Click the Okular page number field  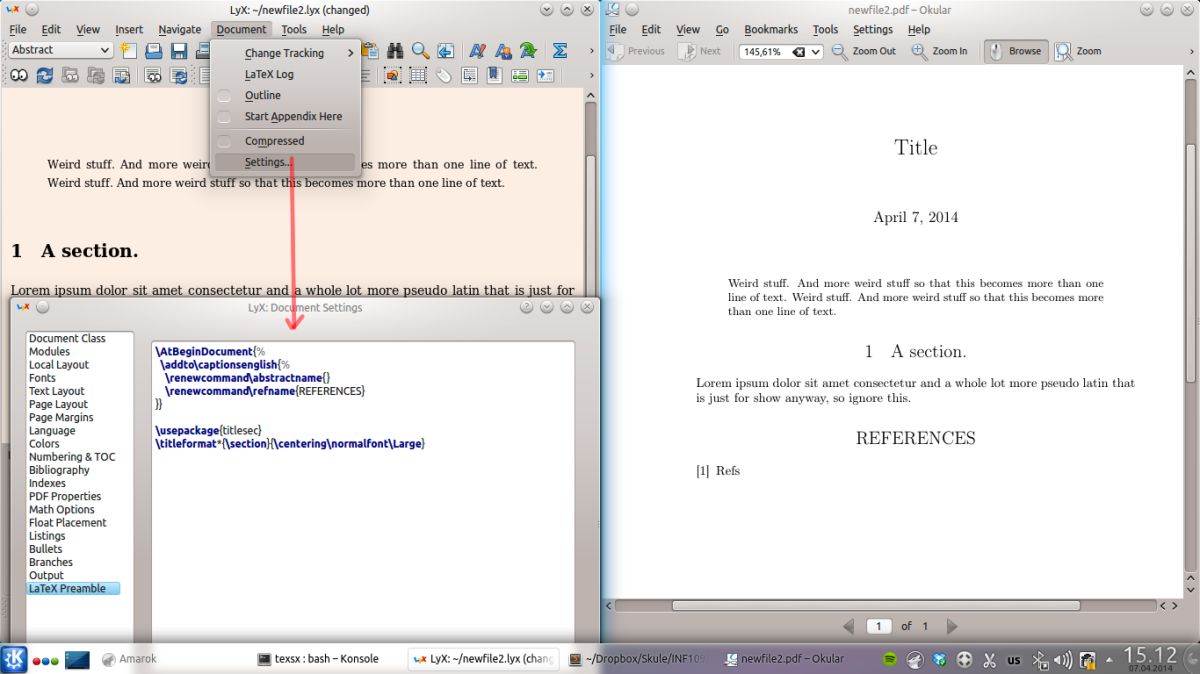point(878,626)
